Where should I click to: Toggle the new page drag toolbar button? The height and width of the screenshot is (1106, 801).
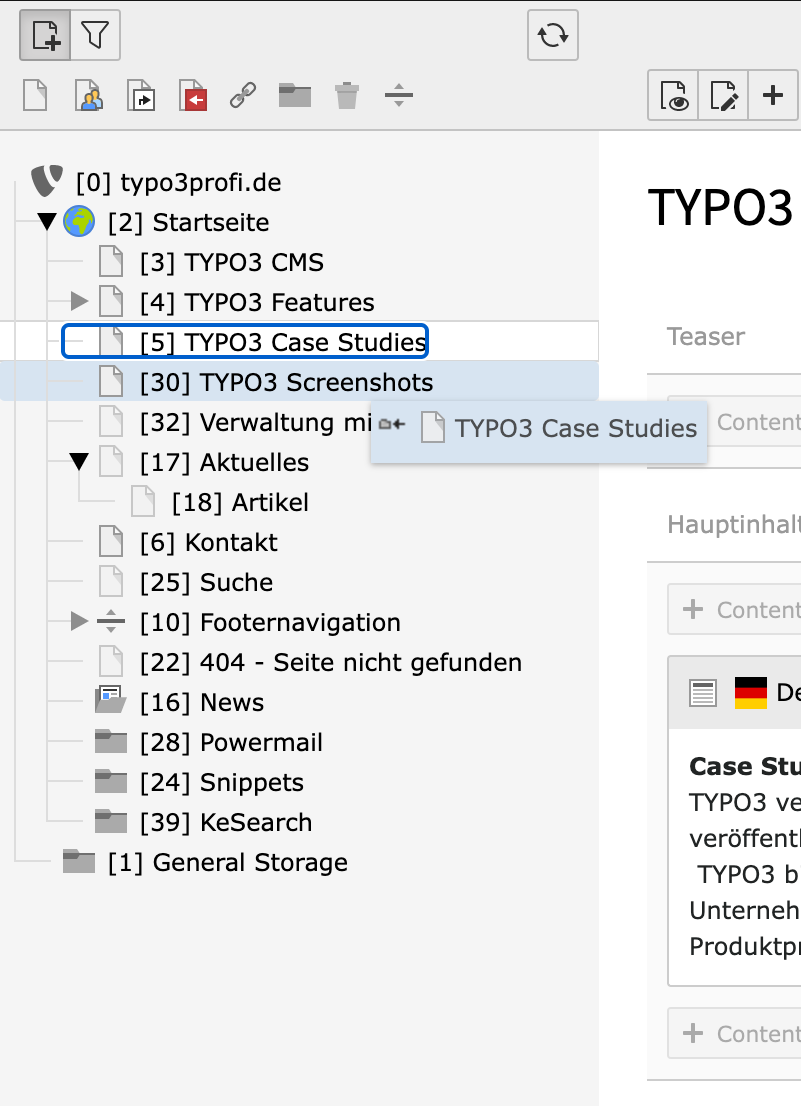click(x=45, y=35)
